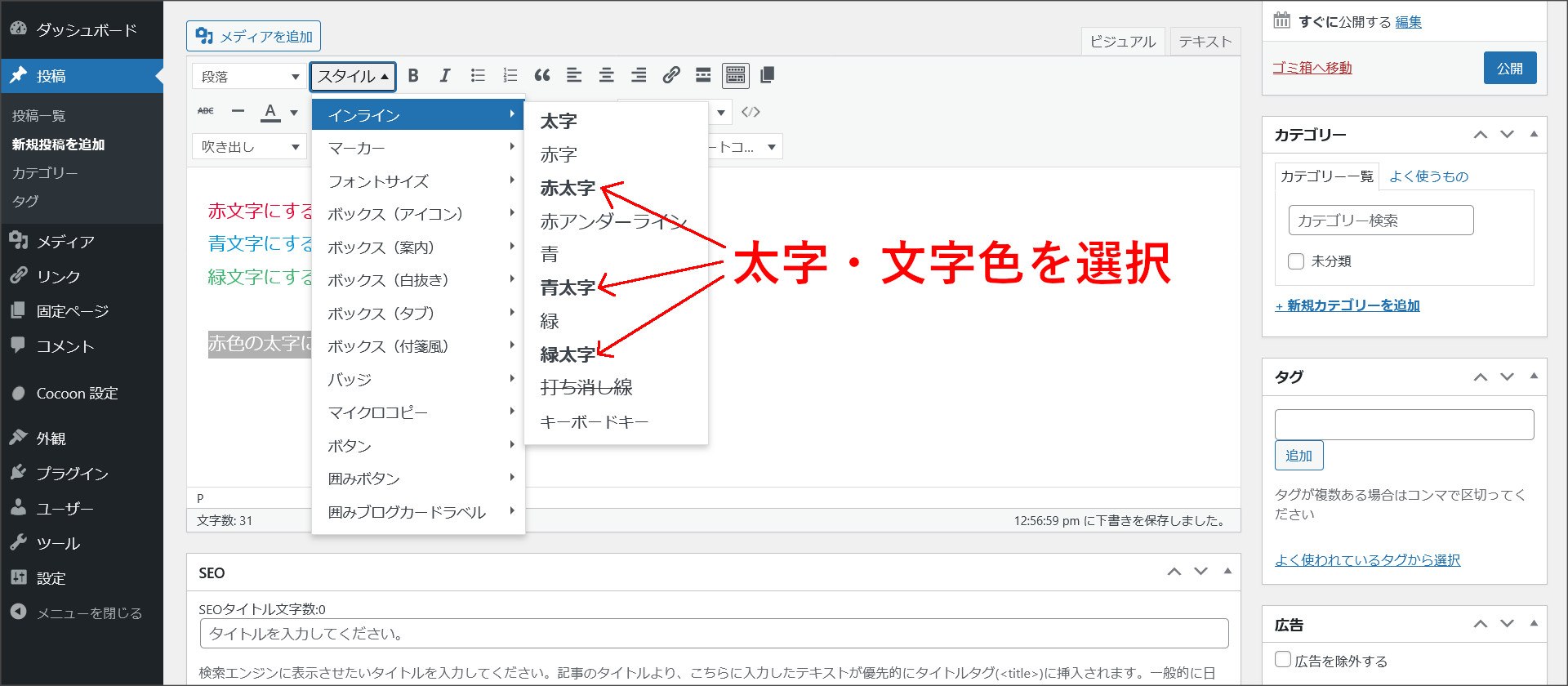Click the 追加 tag button
The height and width of the screenshot is (686, 1568).
point(1298,456)
